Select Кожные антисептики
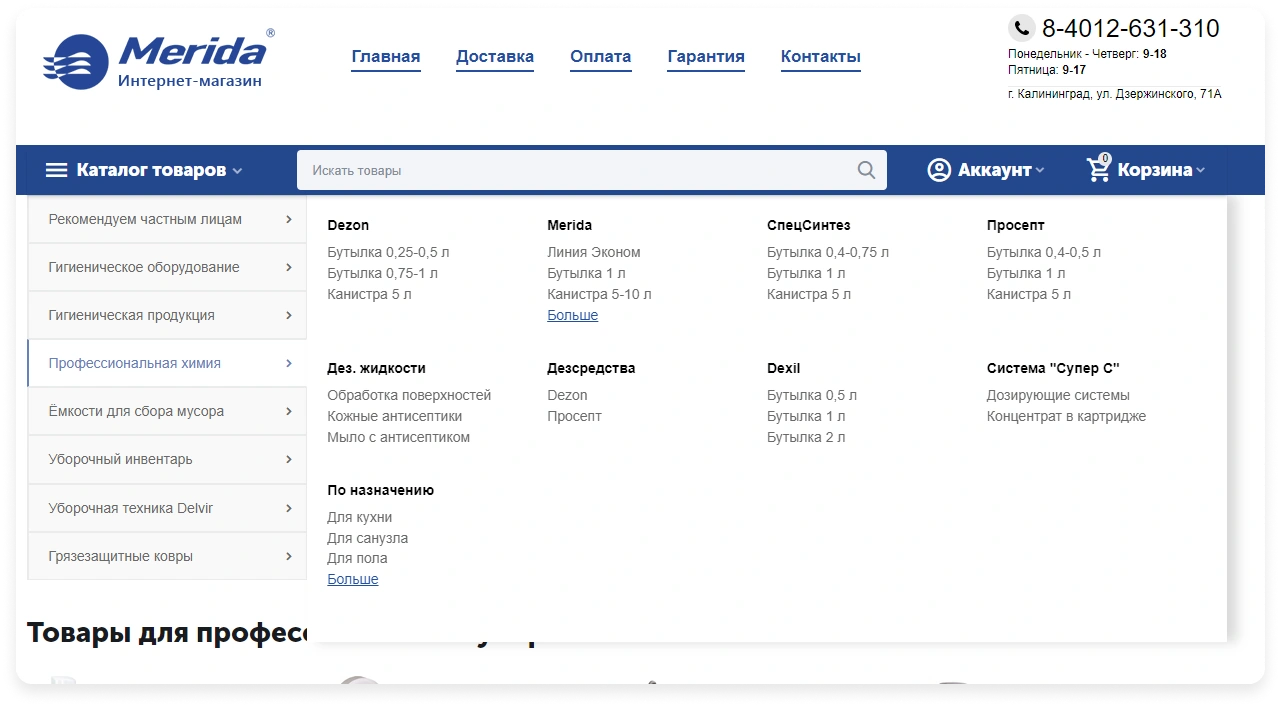This screenshot has width=1281, height=708. (395, 416)
